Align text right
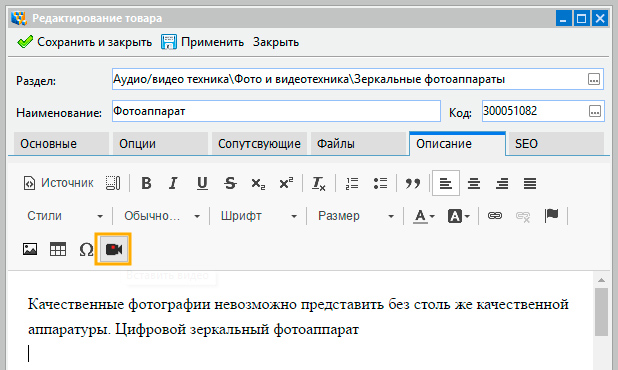 502,184
